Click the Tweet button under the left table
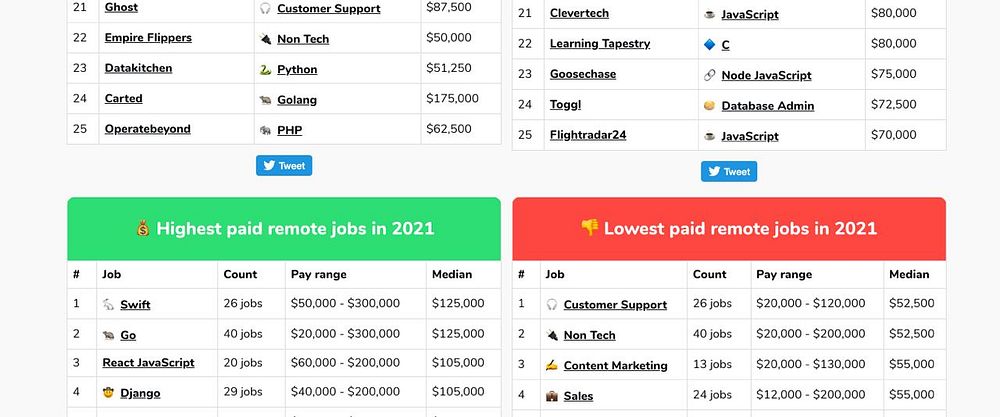Image resolution: width=1000 pixels, height=417 pixels. pos(284,166)
